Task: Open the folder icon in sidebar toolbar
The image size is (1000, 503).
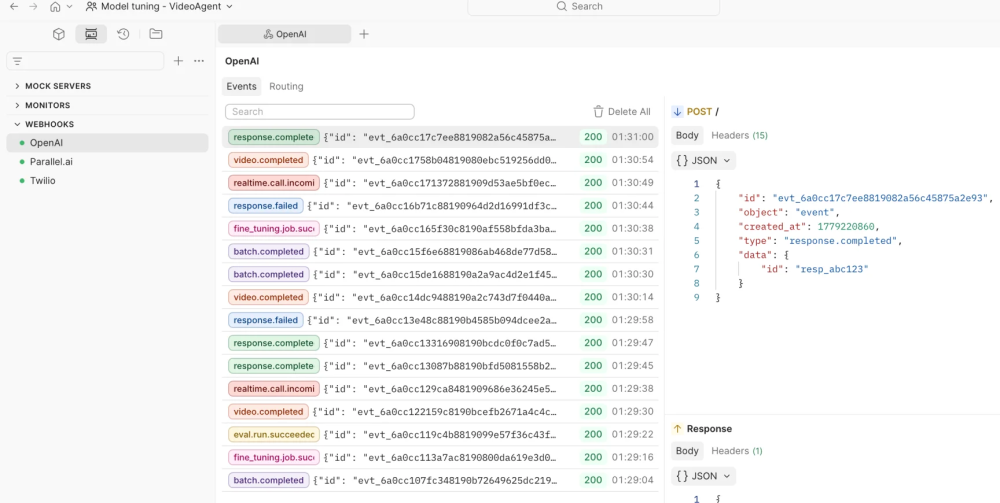Action: (156, 34)
